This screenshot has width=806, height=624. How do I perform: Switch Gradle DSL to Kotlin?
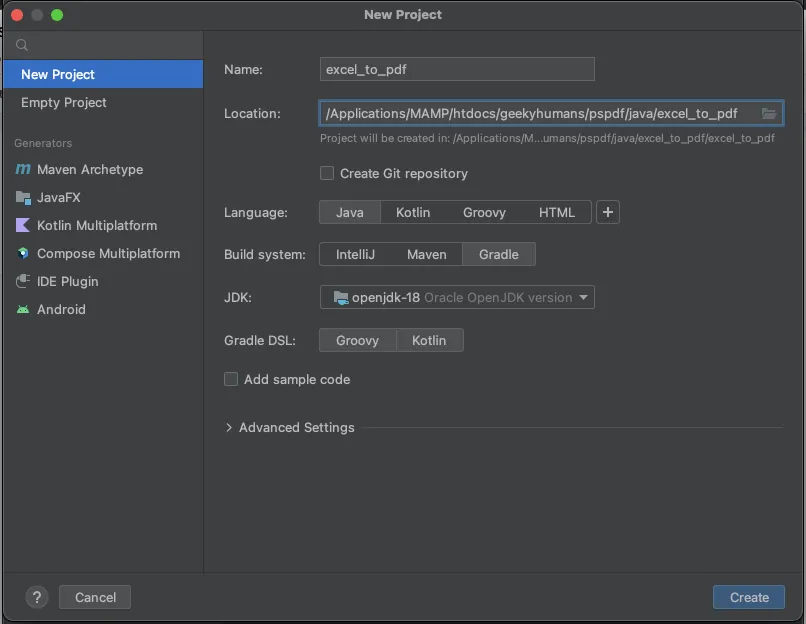point(429,340)
